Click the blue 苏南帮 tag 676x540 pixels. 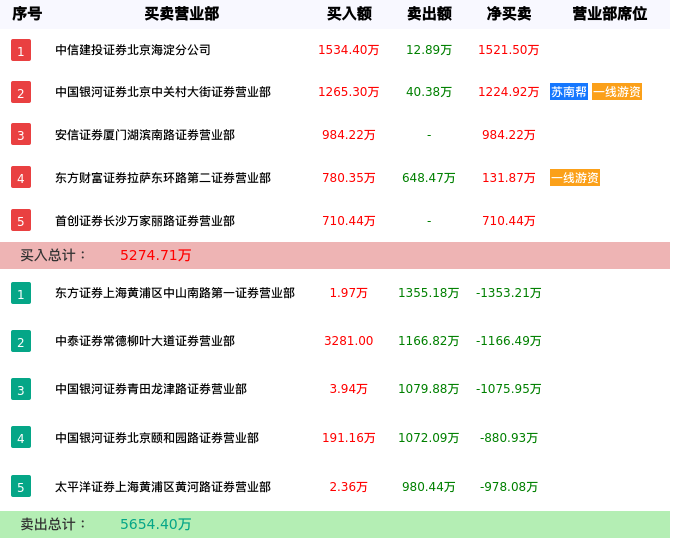pos(569,92)
